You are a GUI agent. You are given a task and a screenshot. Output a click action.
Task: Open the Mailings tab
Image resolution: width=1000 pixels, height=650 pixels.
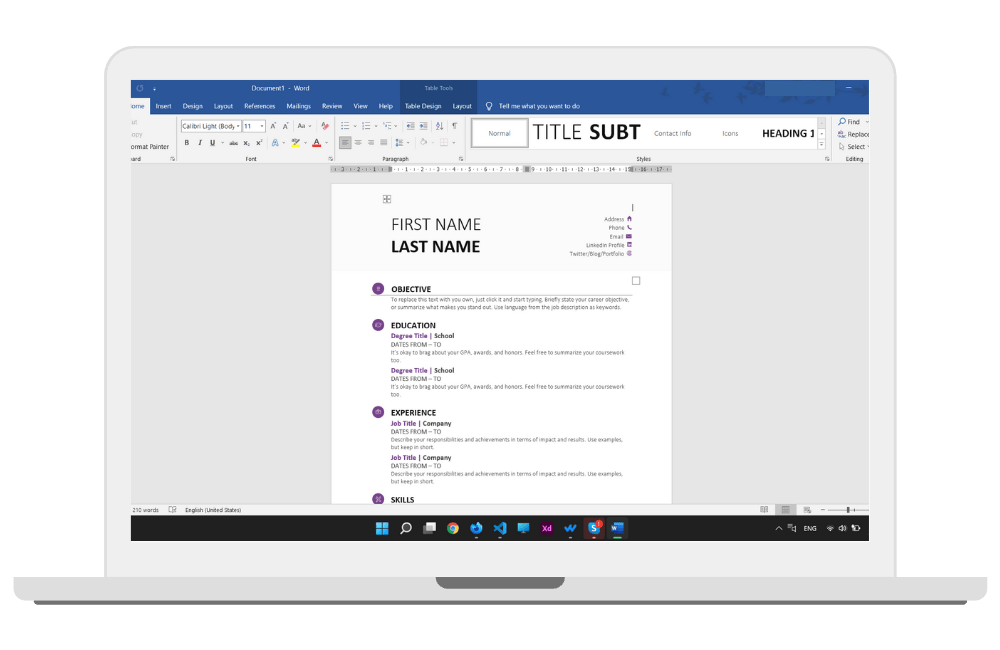coord(298,106)
